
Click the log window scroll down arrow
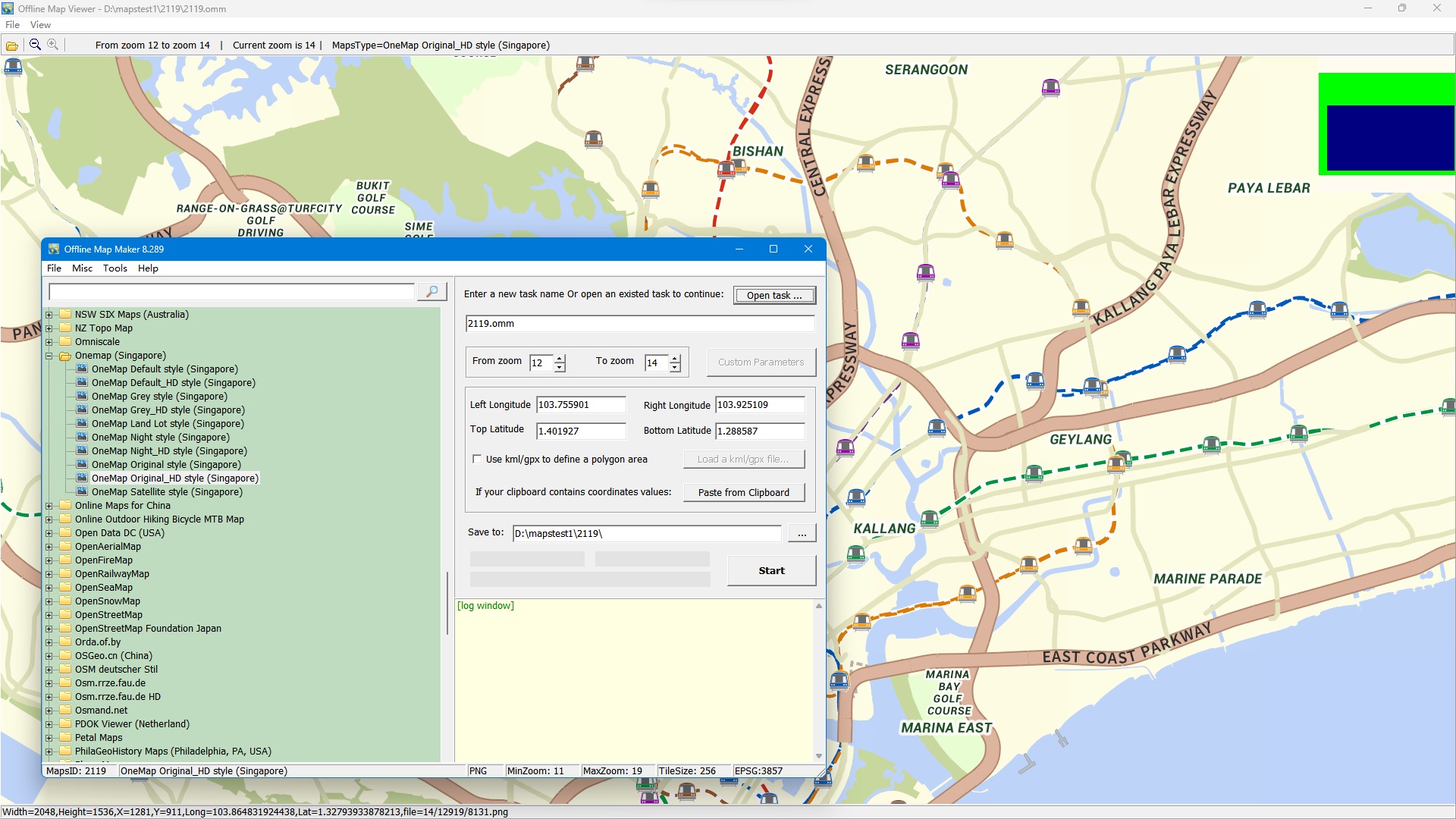coord(818,756)
